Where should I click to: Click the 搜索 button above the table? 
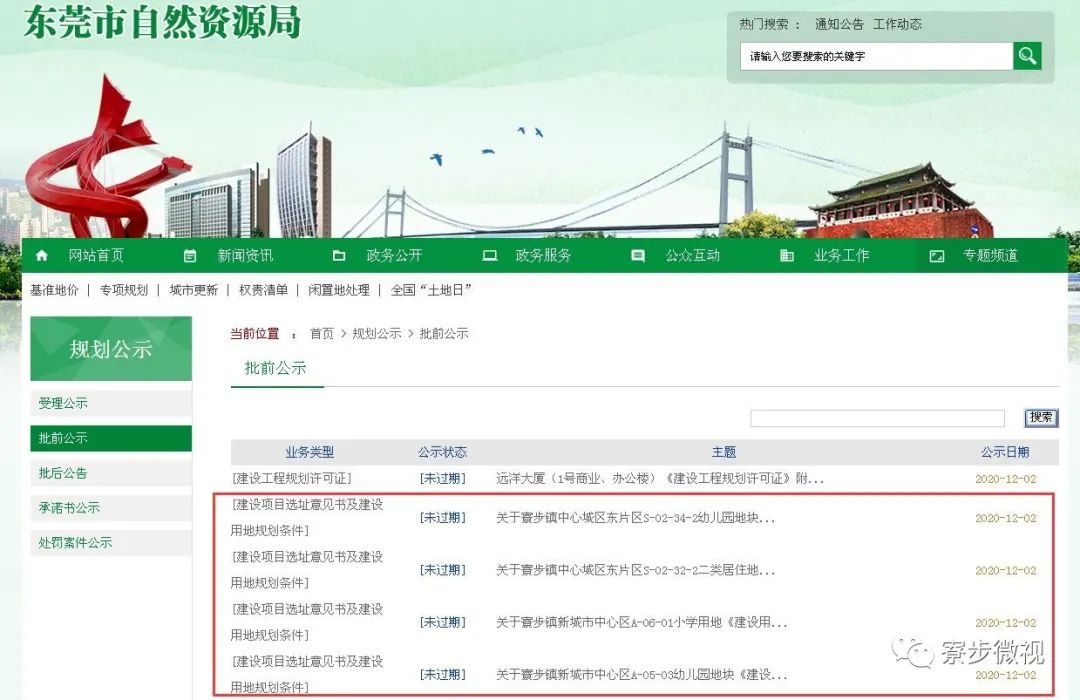point(1041,418)
